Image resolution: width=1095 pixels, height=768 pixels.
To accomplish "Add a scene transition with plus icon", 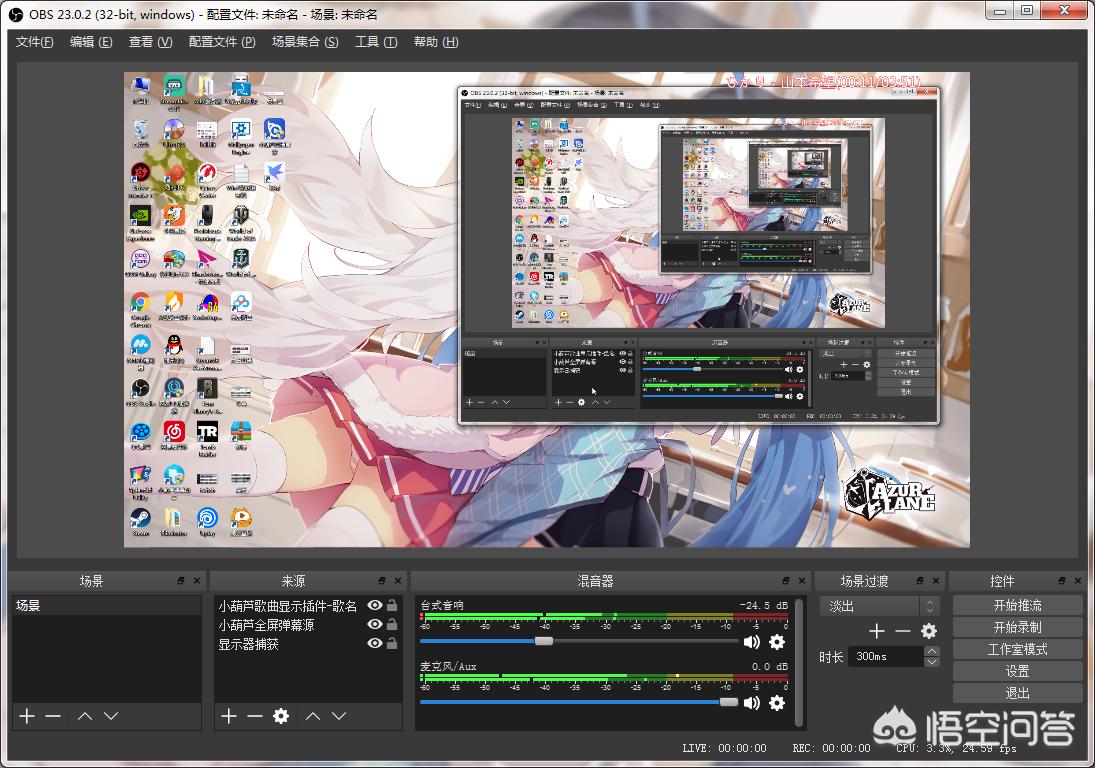I will 877,631.
